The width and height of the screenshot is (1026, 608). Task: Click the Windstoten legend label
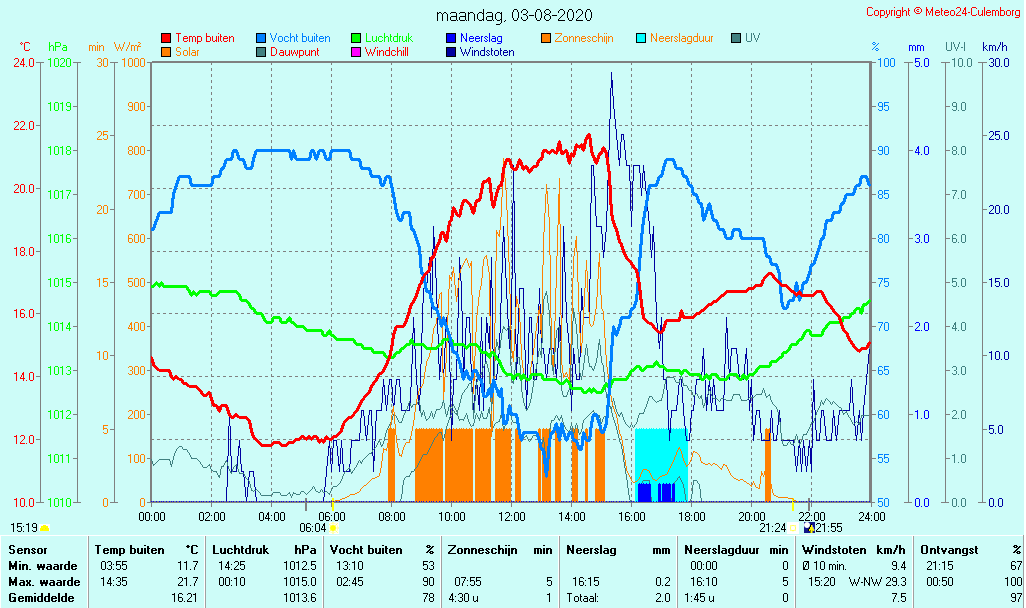coord(487,52)
